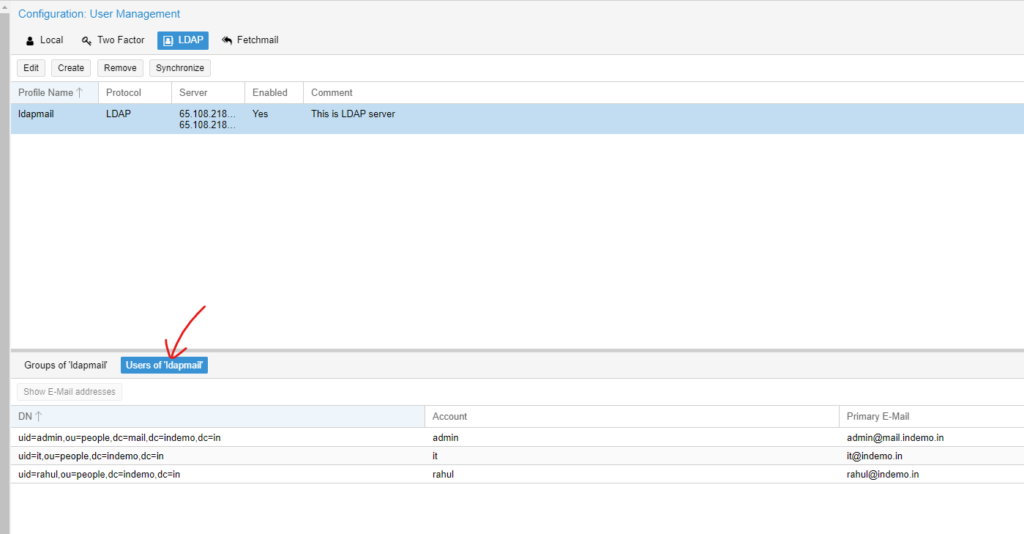Click the LDAP protocol cell in ldapmail row
Image resolution: width=1024 pixels, height=534 pixels.
pyautogui.click(x=135, y=119)
